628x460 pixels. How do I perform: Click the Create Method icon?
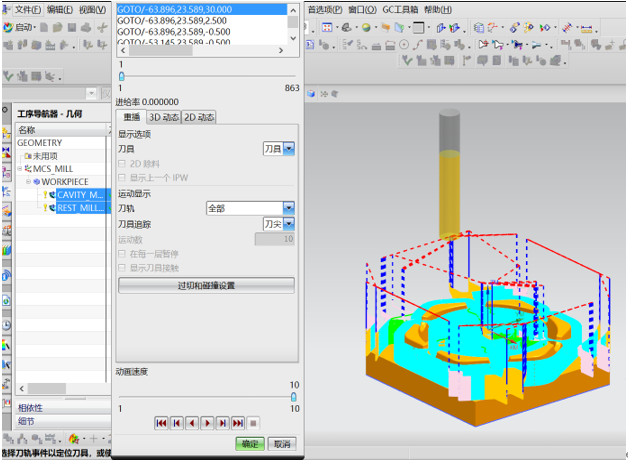(50, 45)
